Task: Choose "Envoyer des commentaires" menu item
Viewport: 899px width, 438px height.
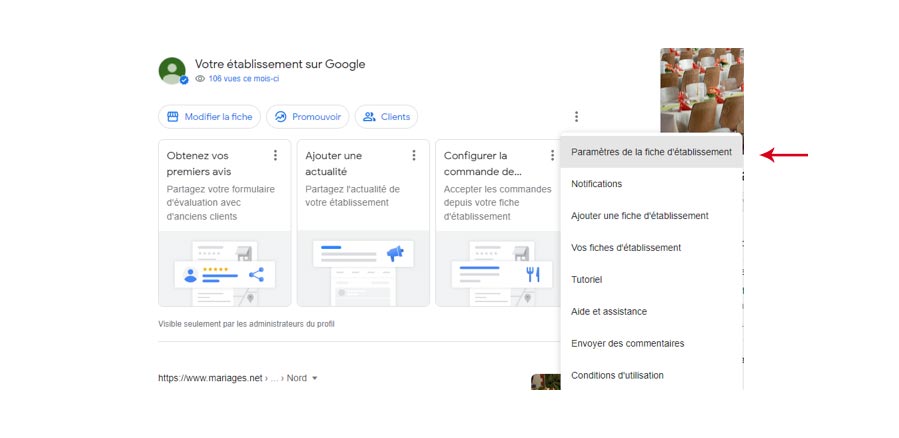Action: [x=651, y=343]
